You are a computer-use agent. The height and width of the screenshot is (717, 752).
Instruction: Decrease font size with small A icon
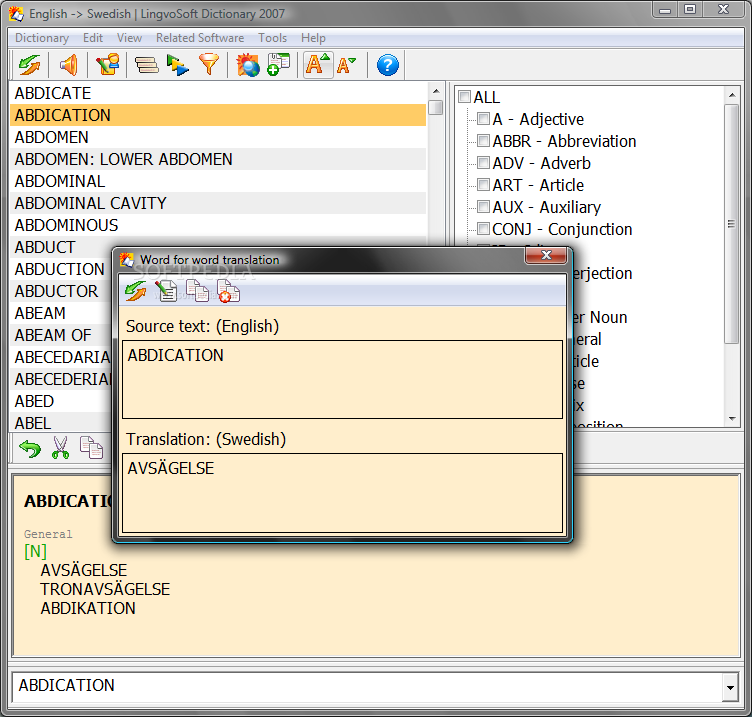tap(346, 66)
